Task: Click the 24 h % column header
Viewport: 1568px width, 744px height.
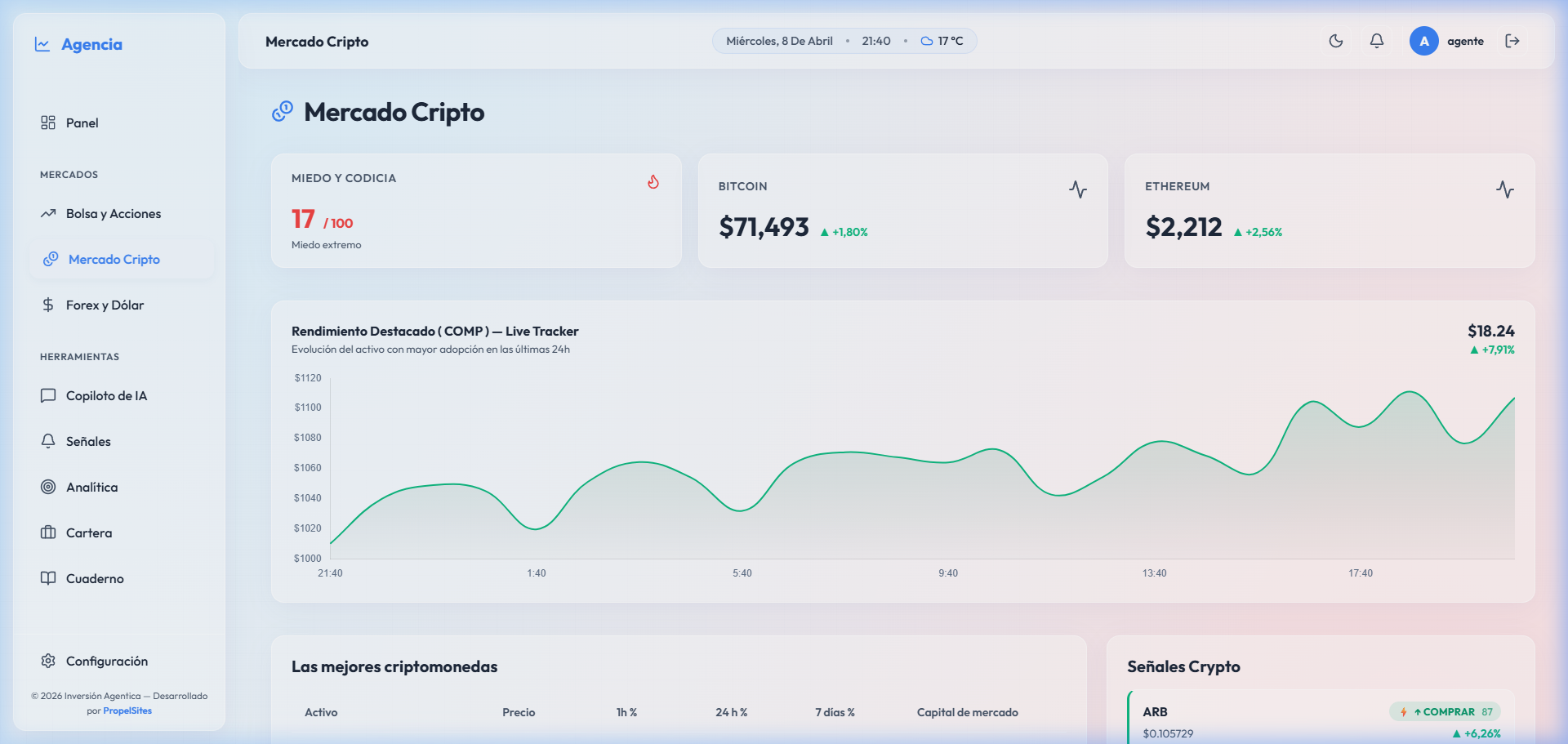Action: (x=732, y=712)
